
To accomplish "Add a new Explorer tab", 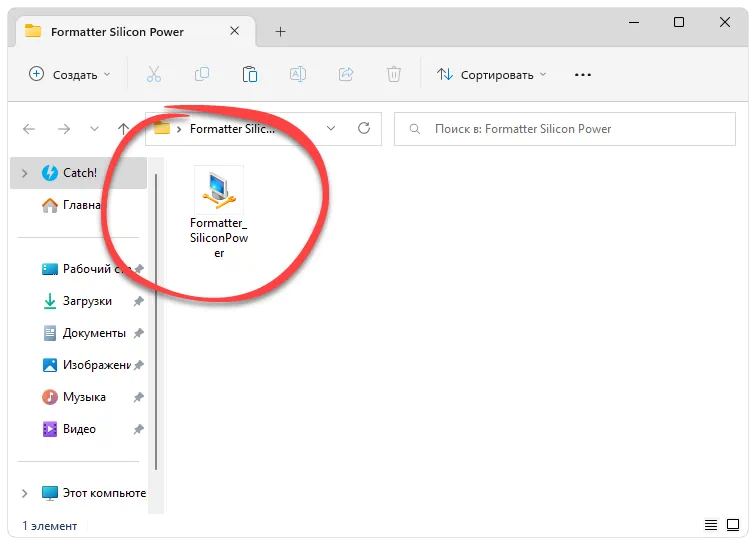I will 280,32.
